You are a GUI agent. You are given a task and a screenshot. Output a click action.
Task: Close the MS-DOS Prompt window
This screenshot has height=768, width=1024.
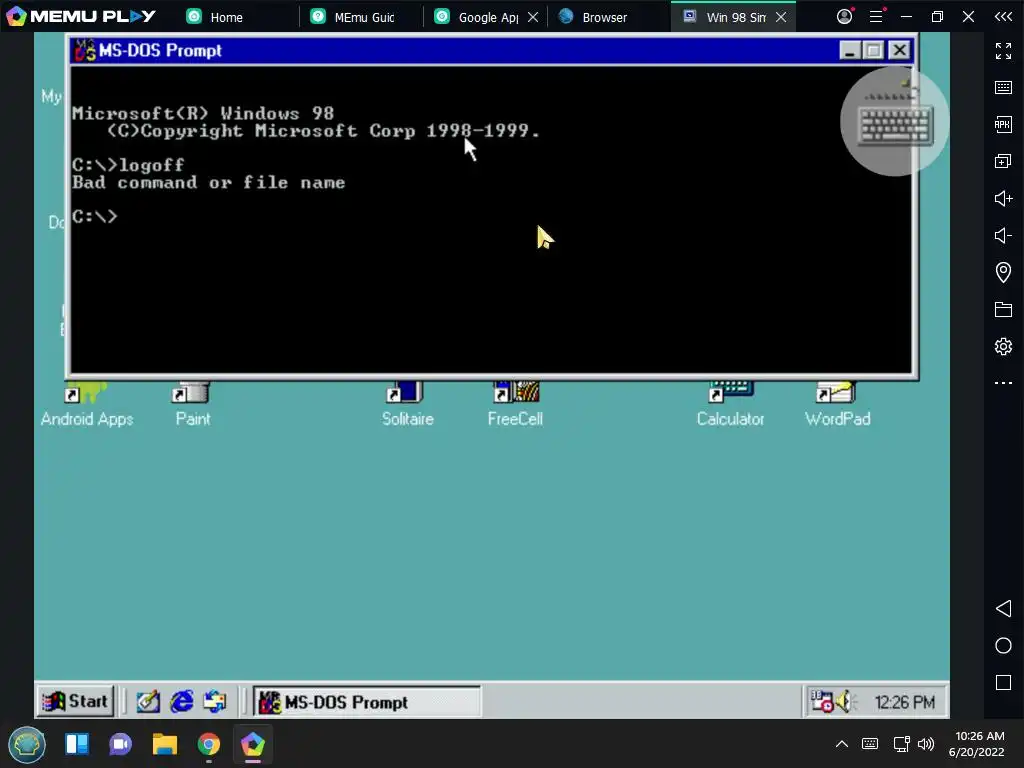pyautogui.click(x=899, y=50)
